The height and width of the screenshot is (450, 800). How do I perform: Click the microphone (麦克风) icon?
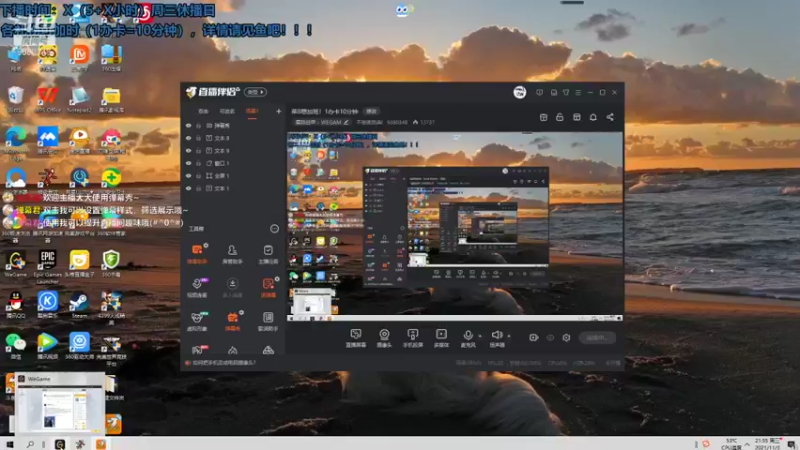pyautogui.click(x=468, y=335)
